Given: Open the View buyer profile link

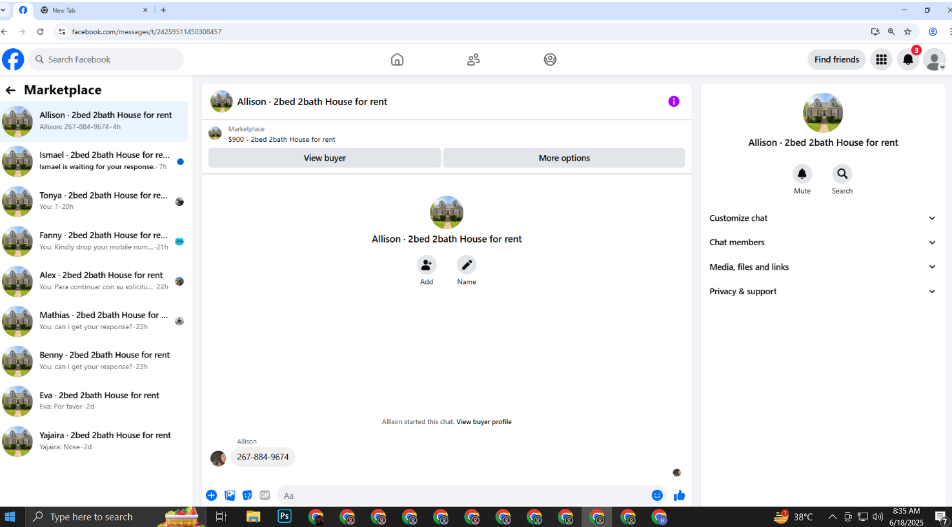Looking at the screenshot, I should (x=484, y=421).
